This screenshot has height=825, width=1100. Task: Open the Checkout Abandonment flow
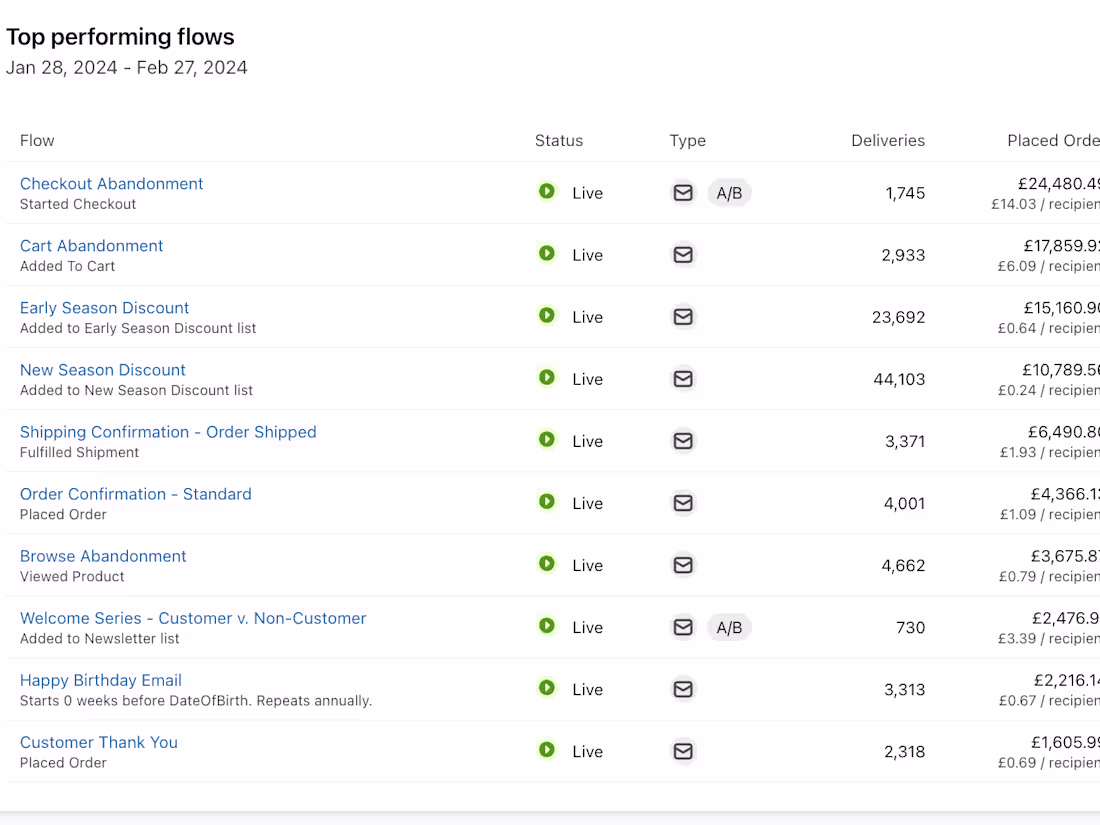[111, 183]
